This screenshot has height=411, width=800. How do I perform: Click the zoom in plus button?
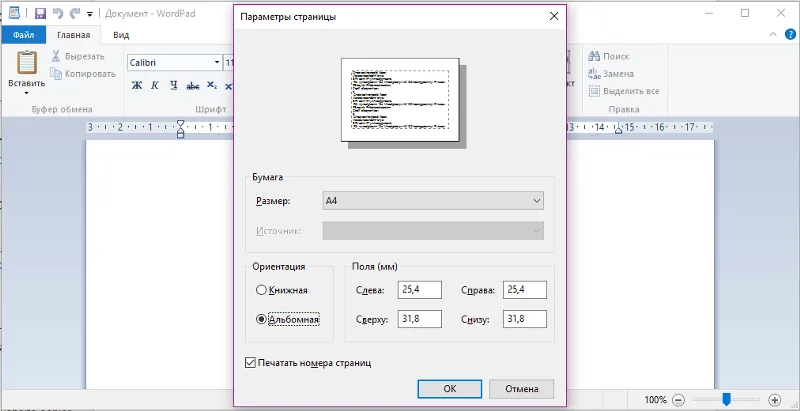[x=775, y=400]
